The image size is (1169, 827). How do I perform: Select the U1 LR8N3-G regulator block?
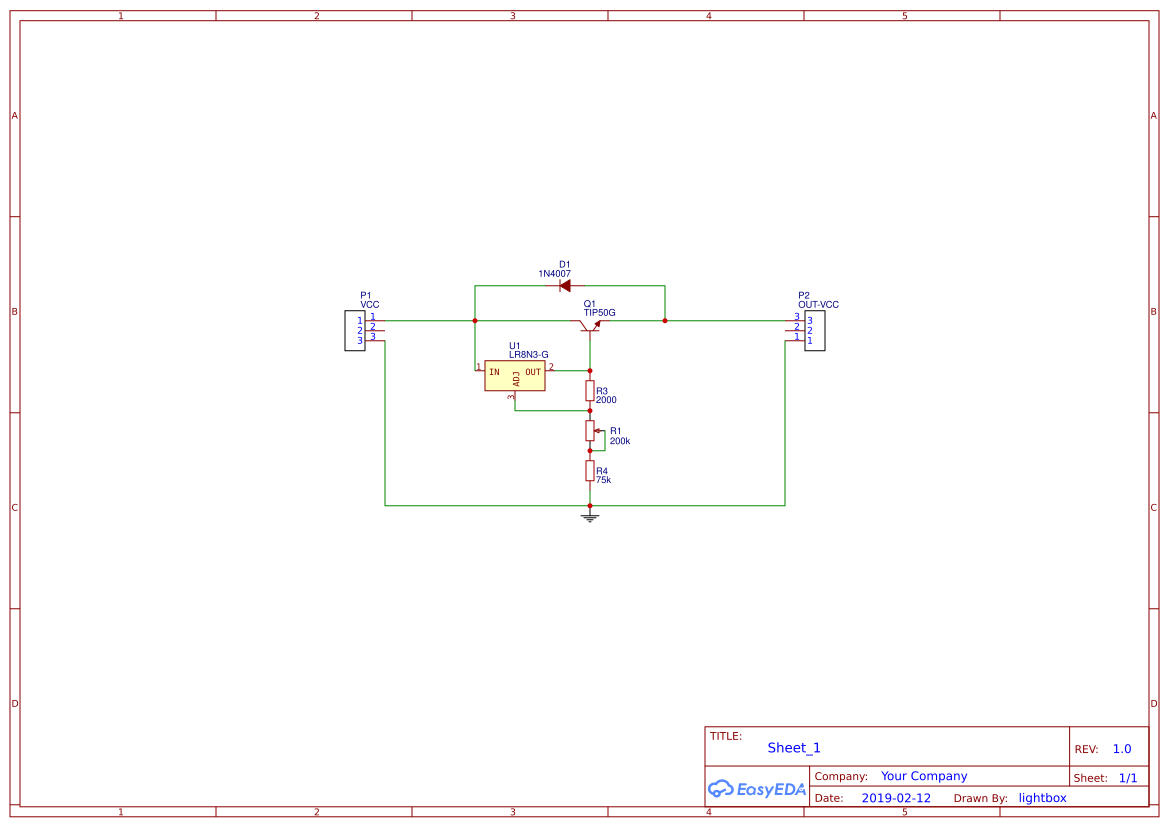(x=515, y=375)
